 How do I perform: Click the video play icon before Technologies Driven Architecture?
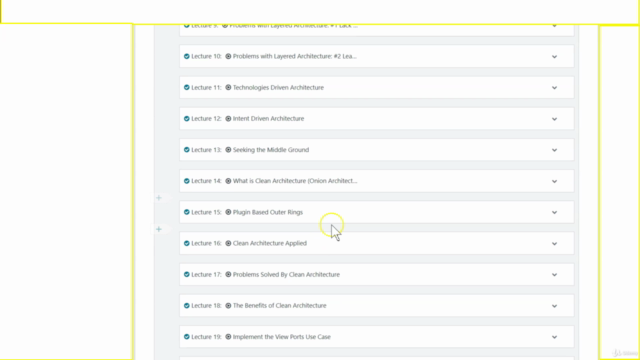228,87
